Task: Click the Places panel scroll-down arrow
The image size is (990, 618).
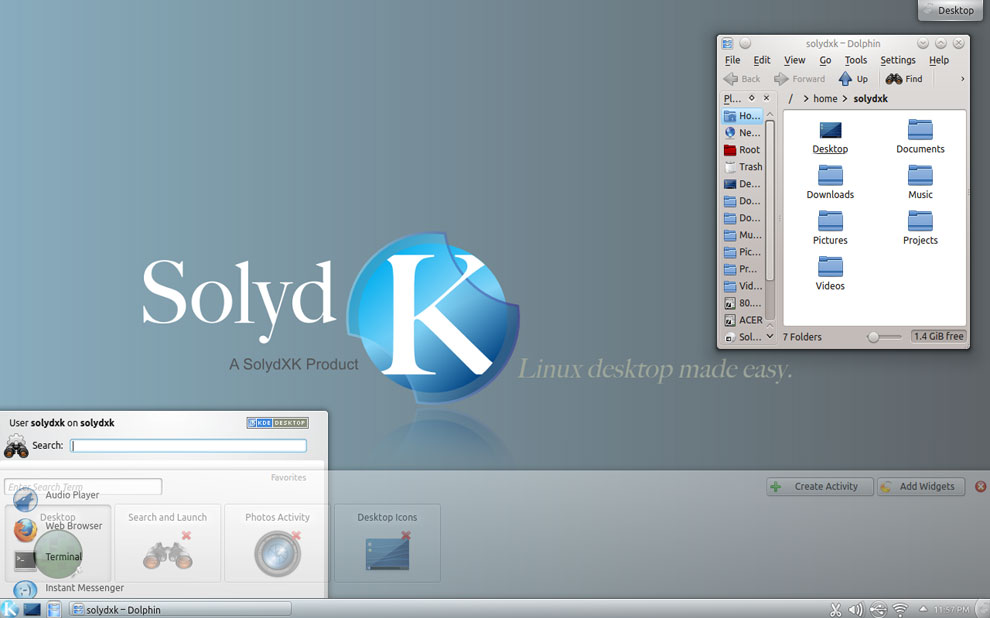Action: point(770,336)
